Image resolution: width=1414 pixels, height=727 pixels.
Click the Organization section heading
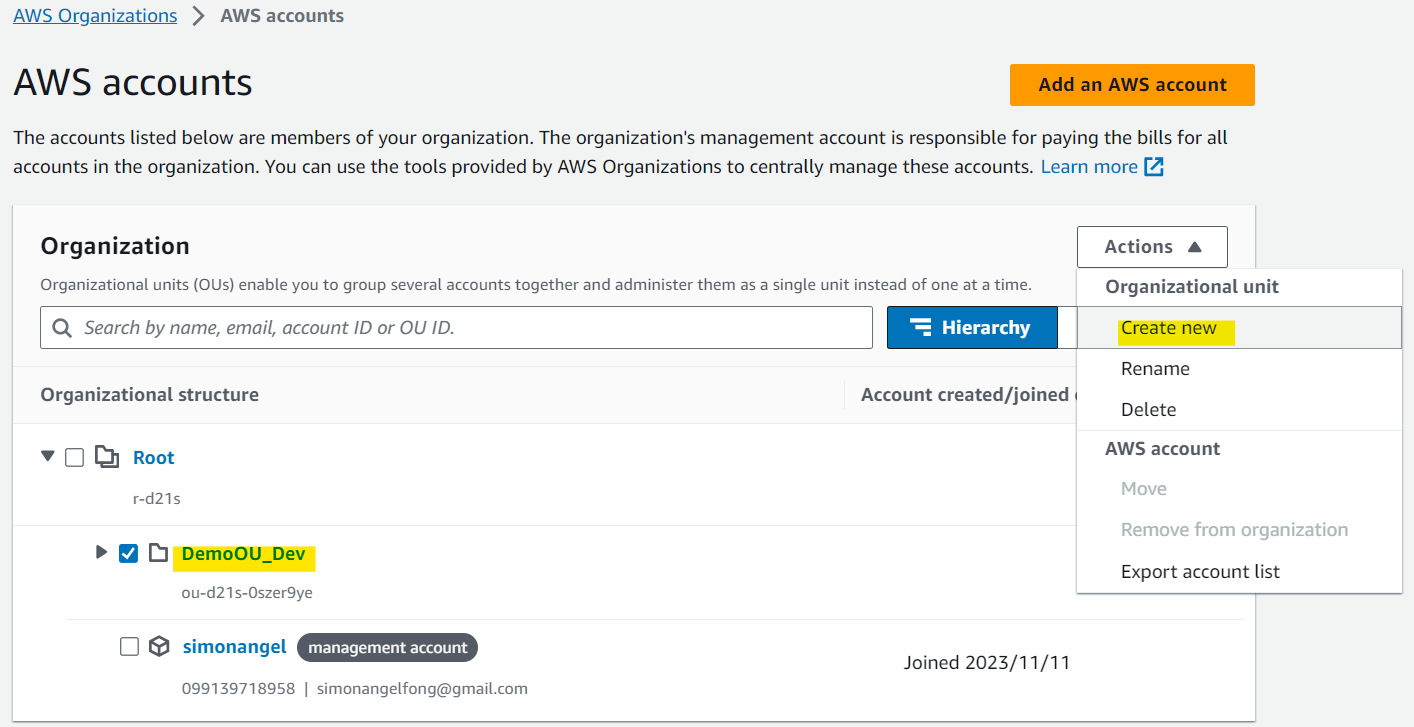[115, 246]
